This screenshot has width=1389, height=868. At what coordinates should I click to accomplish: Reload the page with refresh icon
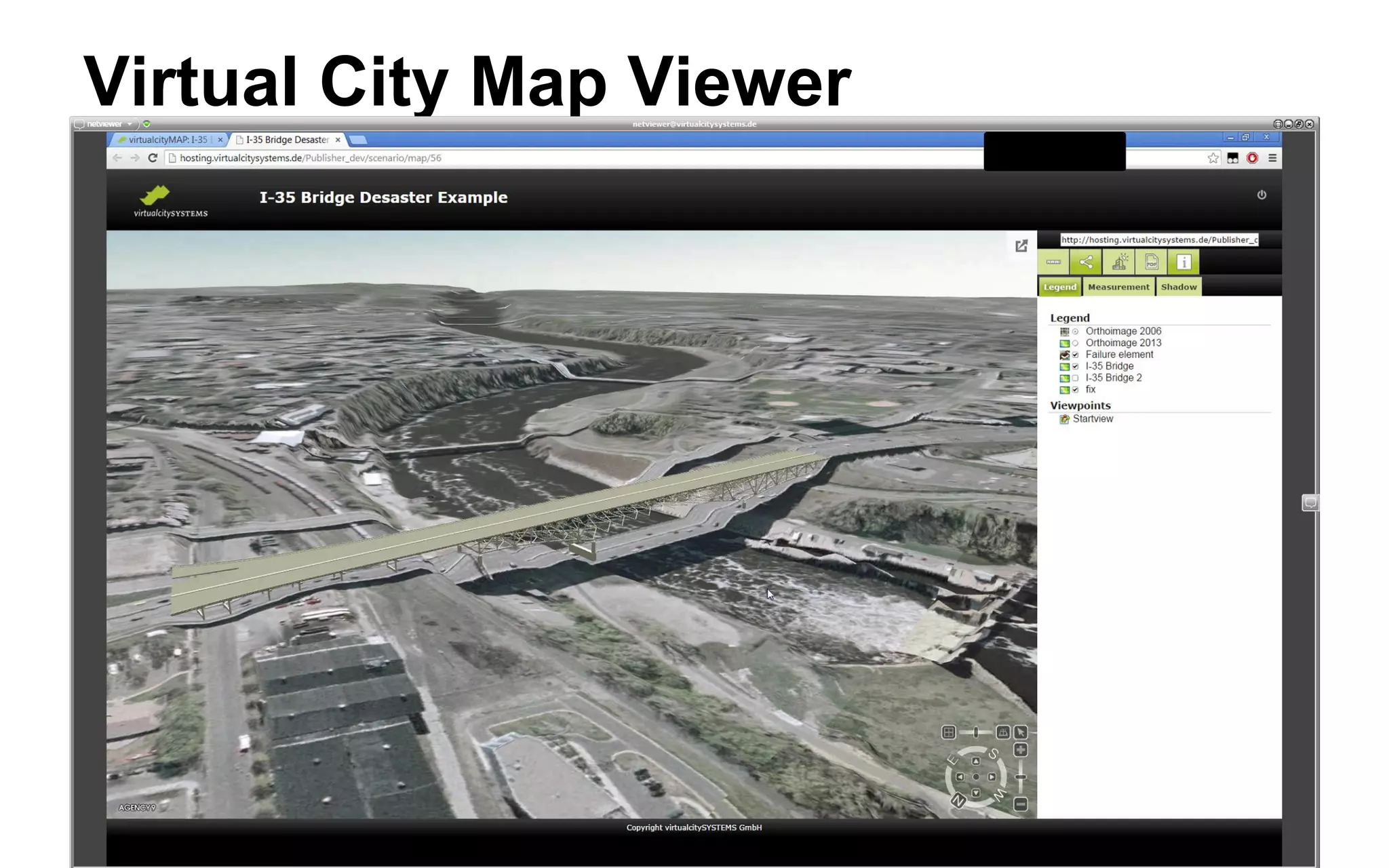153,158
